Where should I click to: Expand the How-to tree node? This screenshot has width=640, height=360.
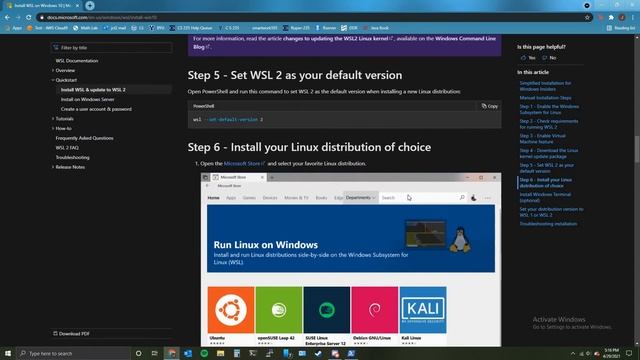(53, 128)
